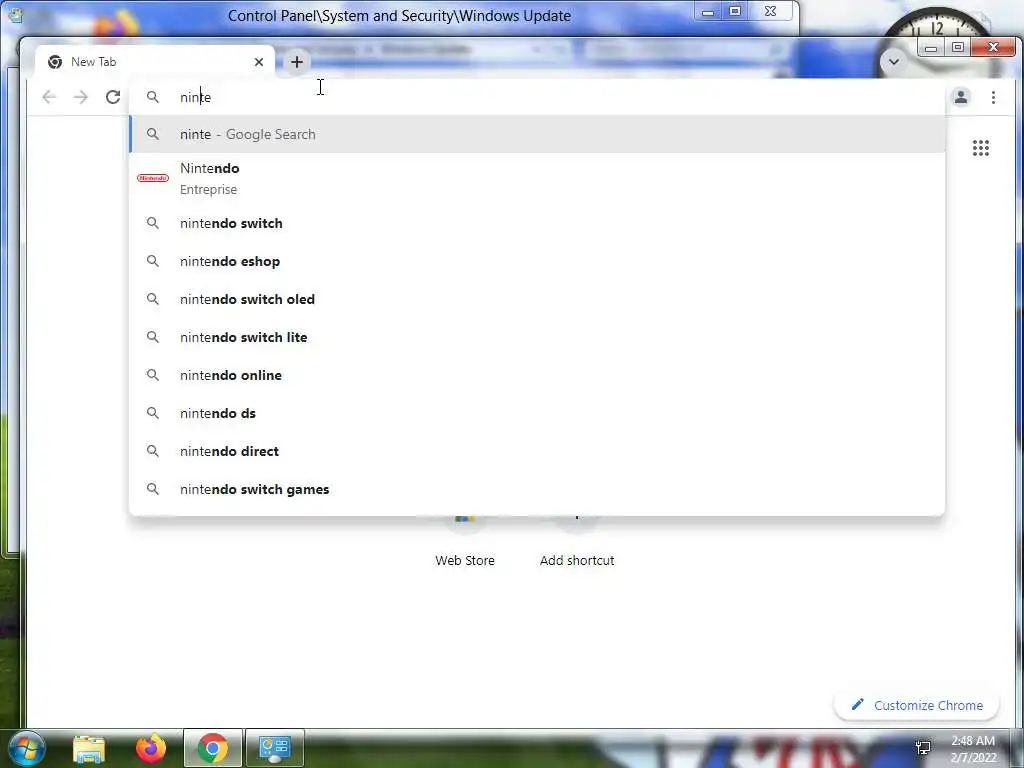Viewport: 1024px width, 768px height.
Task: Select 'ninte - Google Search' suggestion
Action: coord(537,134)
